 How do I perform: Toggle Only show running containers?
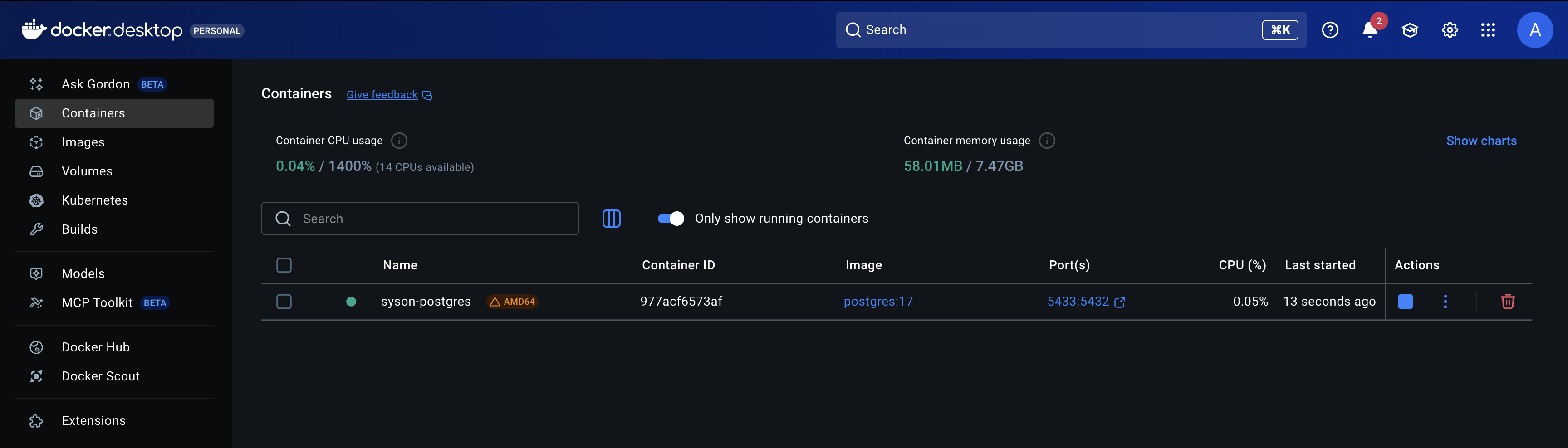click(671, 219)
